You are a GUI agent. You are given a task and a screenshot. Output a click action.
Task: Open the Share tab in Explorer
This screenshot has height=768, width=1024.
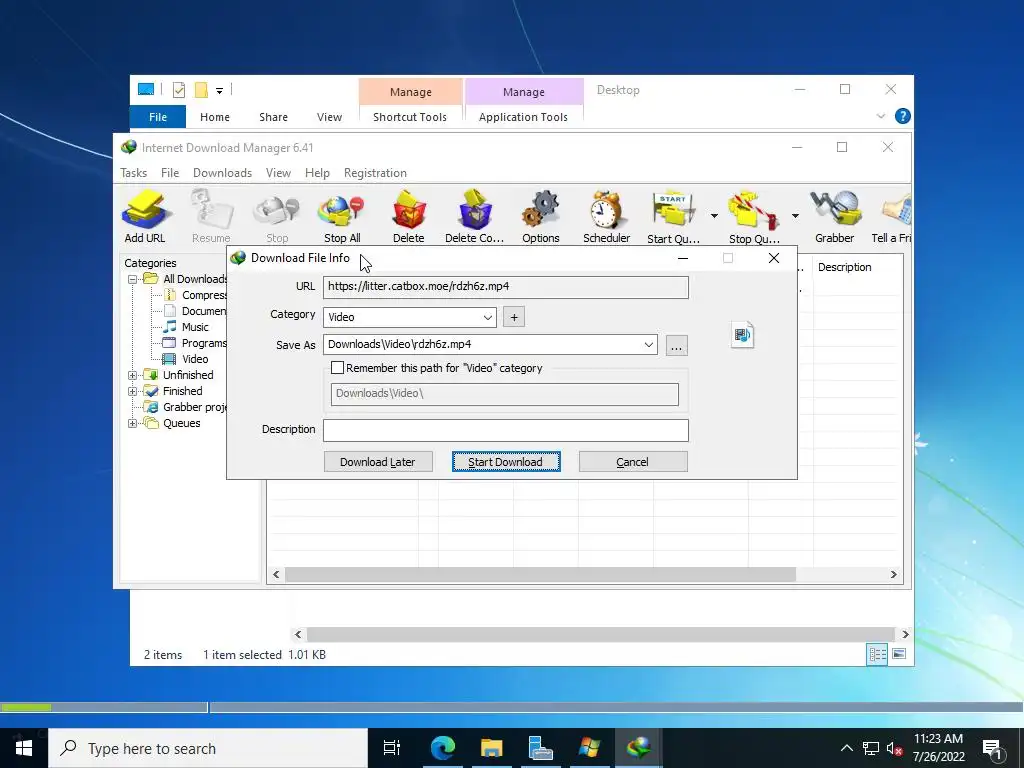pos(273,117)
